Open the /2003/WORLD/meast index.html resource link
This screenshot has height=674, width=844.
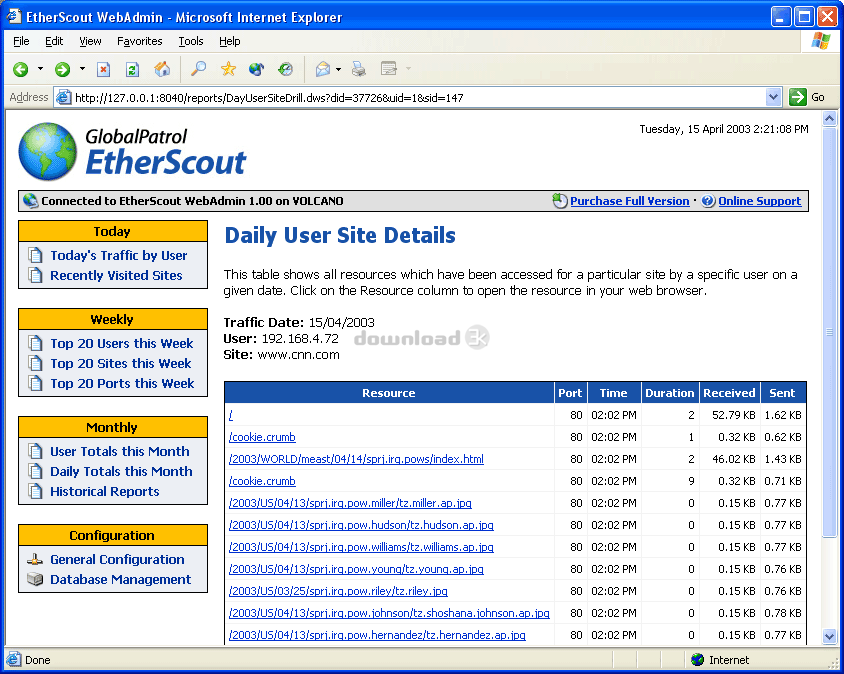[356, 459]
